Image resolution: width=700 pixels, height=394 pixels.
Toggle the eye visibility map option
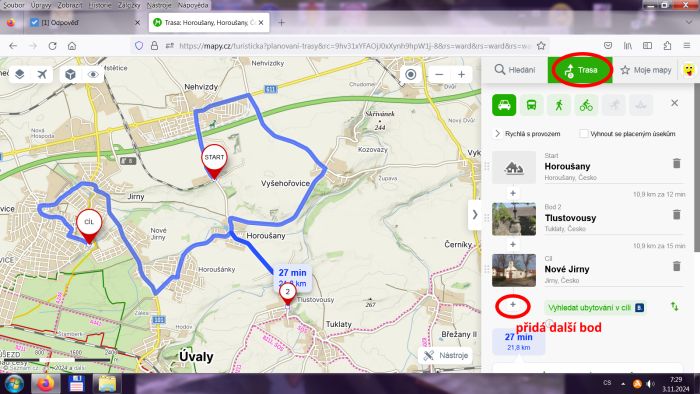pos(93,74)
